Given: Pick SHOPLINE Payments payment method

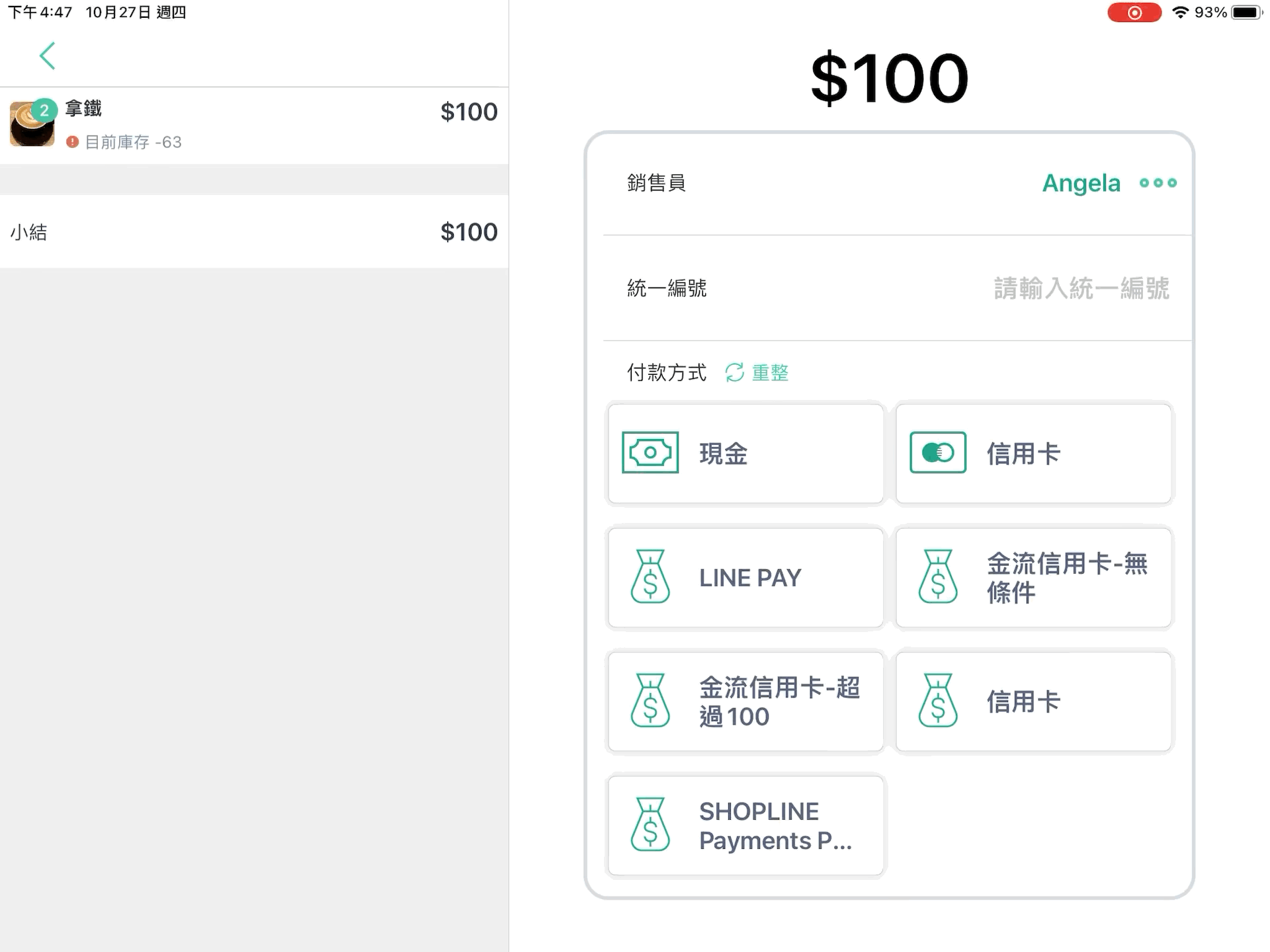Looking at the screenshot, I should coord(746,826).
